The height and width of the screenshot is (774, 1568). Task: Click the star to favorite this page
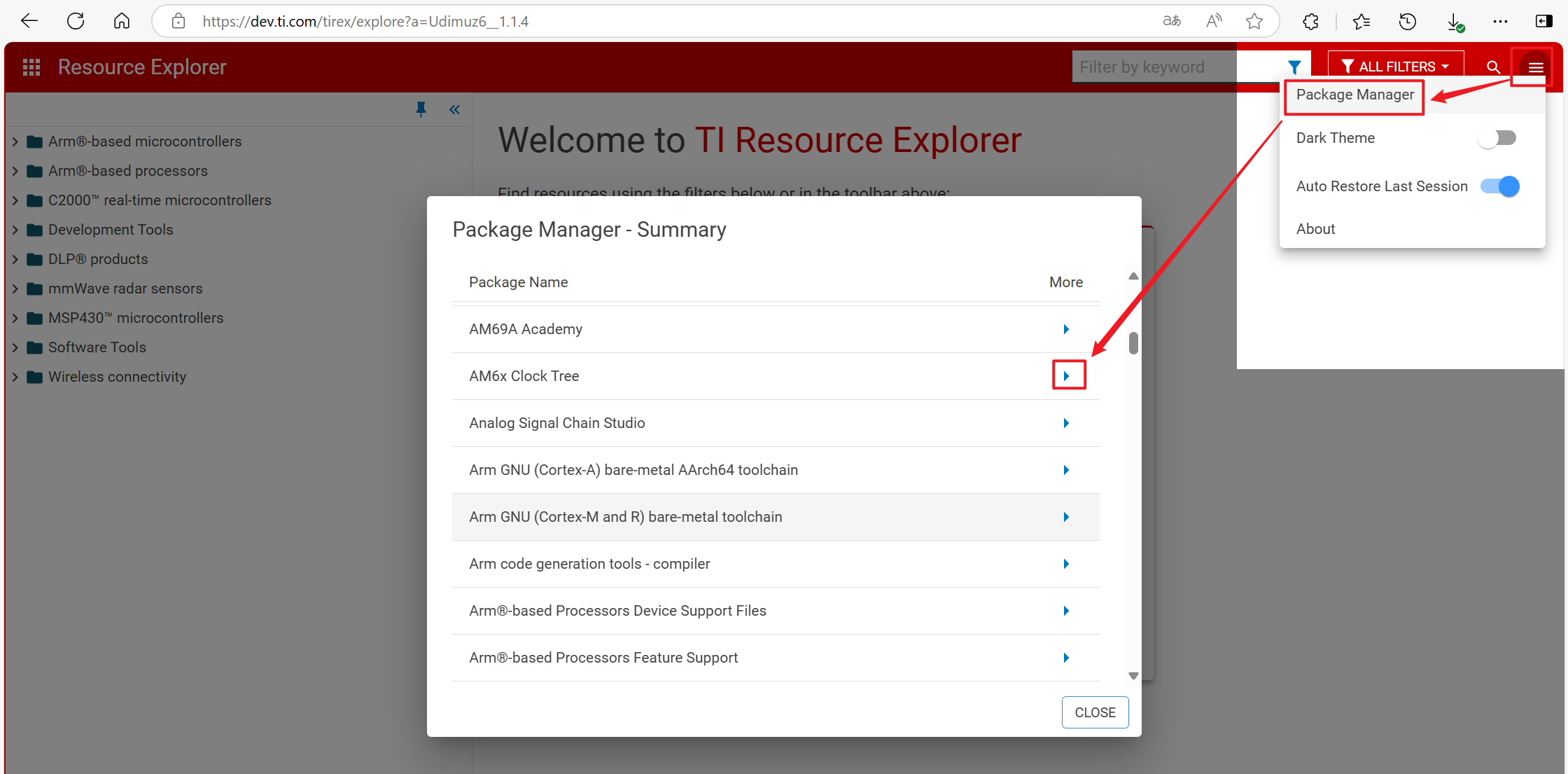coord(1254,22)
